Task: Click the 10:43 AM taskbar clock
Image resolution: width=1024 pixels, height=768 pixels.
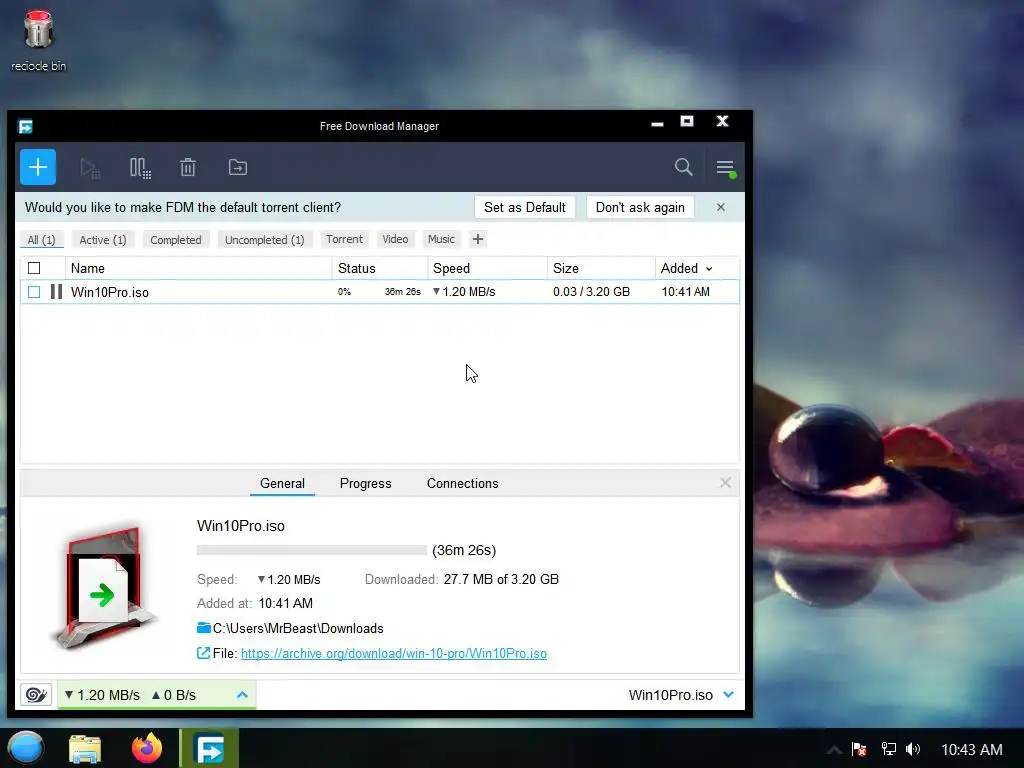Action: coord(972,749)
